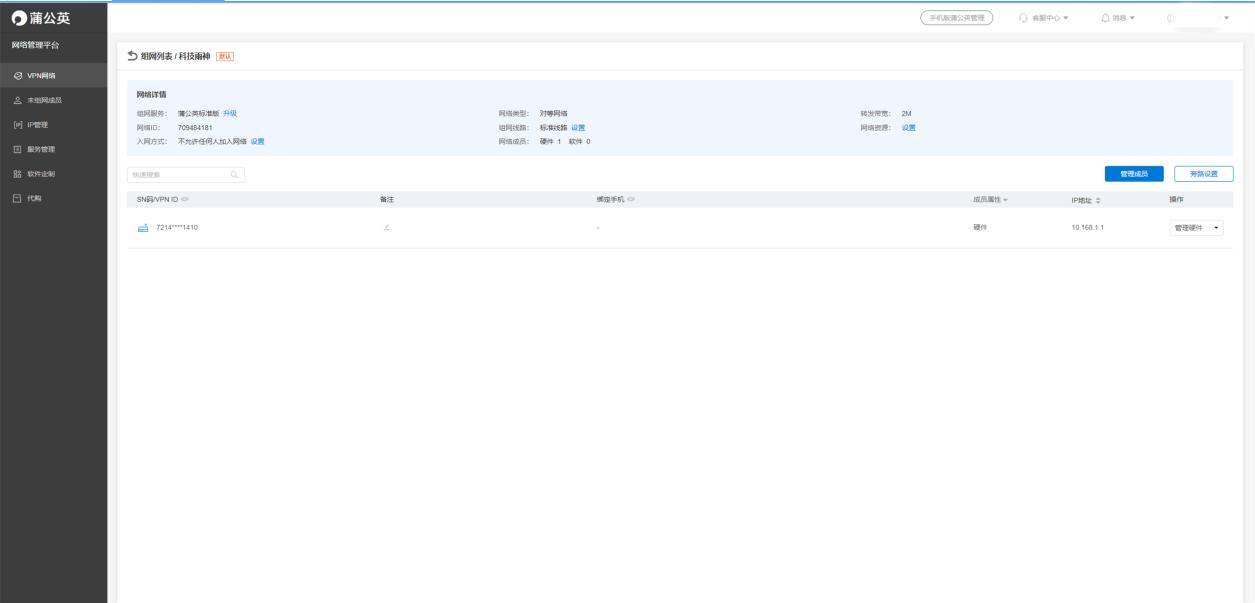Open 服务管理 in the sidebar
This screenshot has width=1255, height=603.
click(53, 149)
